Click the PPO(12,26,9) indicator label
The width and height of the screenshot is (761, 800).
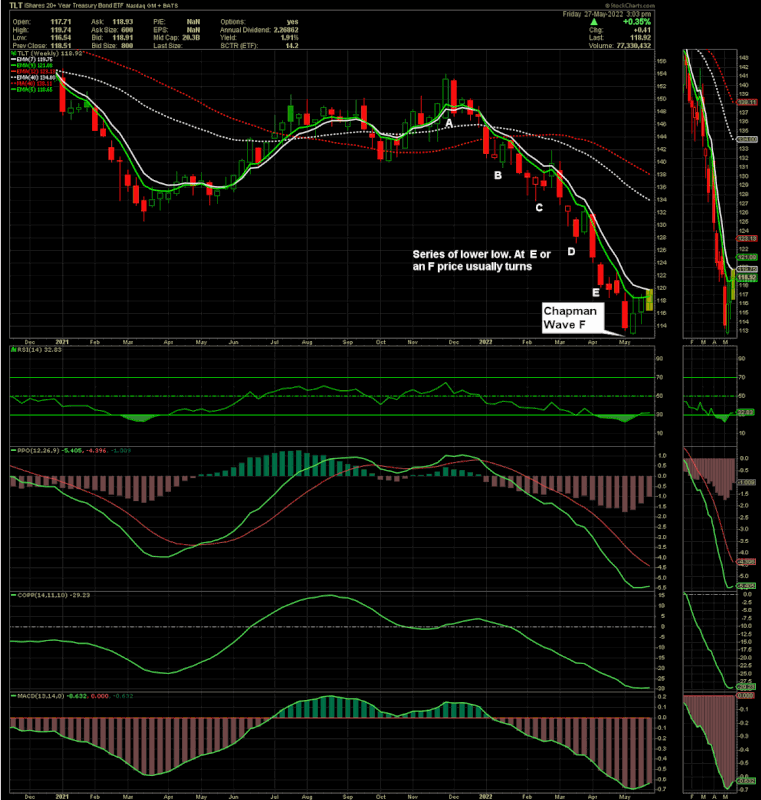click(39, 451)
